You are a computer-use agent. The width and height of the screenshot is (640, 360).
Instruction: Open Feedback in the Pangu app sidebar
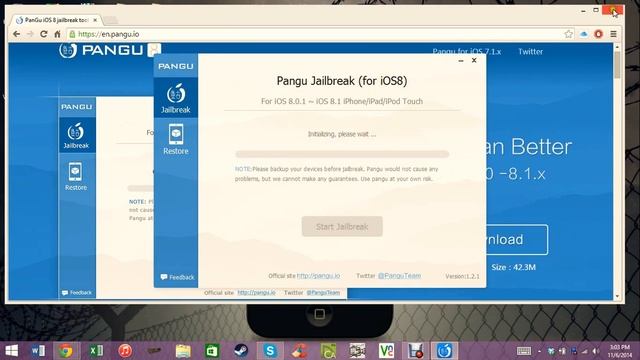(x=177, y=277)
